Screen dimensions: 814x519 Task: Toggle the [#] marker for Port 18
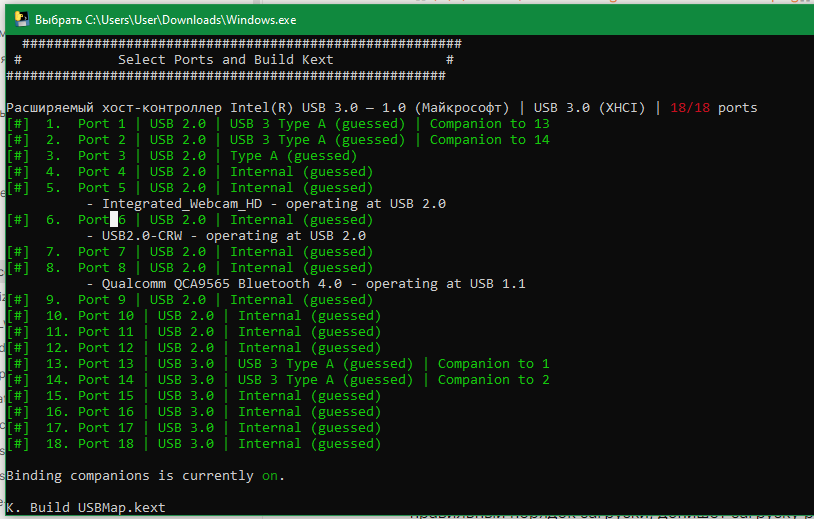click(x=18, y=444)
